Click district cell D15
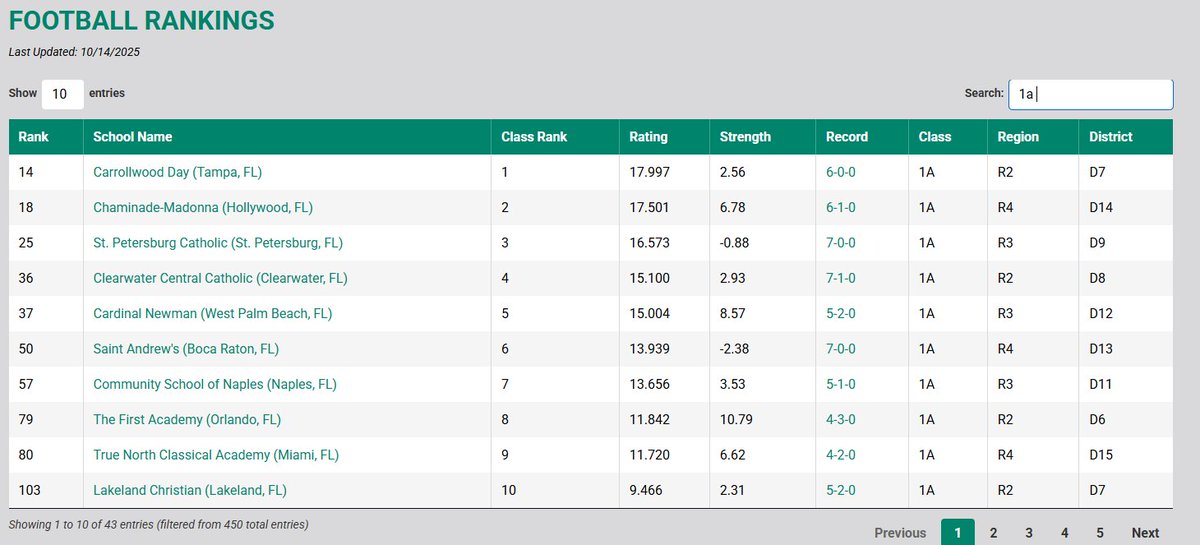Image resolution: width=1200 pixels, height=545 pixels. pos(1101,455)
